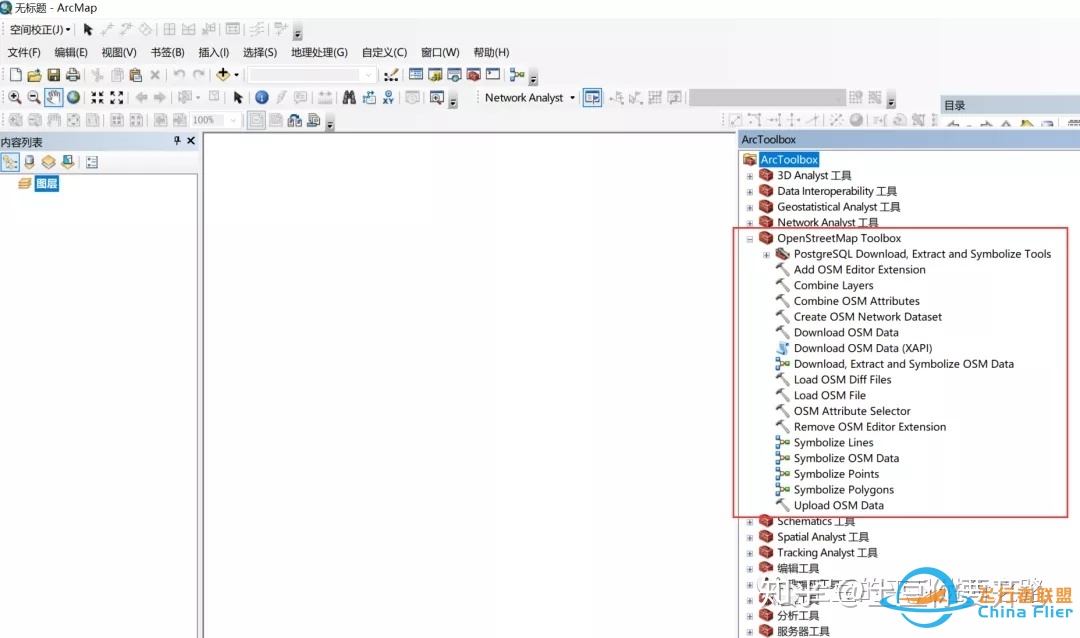1080x638 pixels.
Task: Open the 编辑(E) menu
Action: 71,52
